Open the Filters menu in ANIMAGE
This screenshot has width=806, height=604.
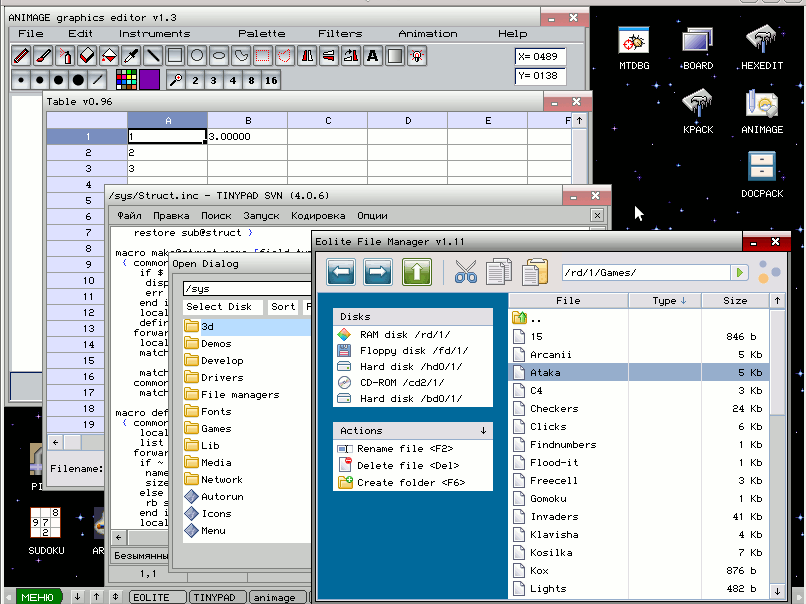click(x=340, y=33)
